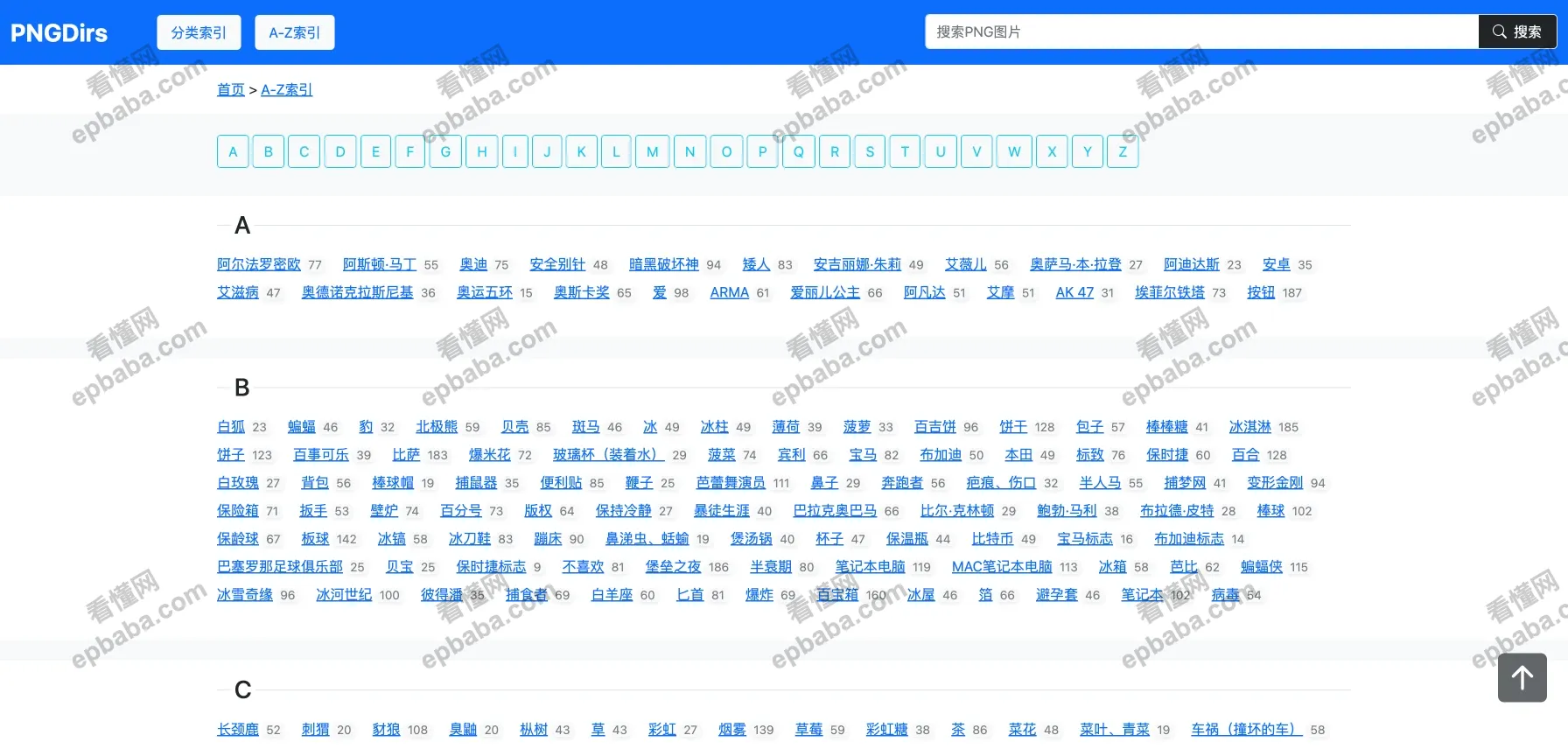Click the 冰雪奇缘 link
This screenshot has width=1568, height=749.
pos(245,595)
